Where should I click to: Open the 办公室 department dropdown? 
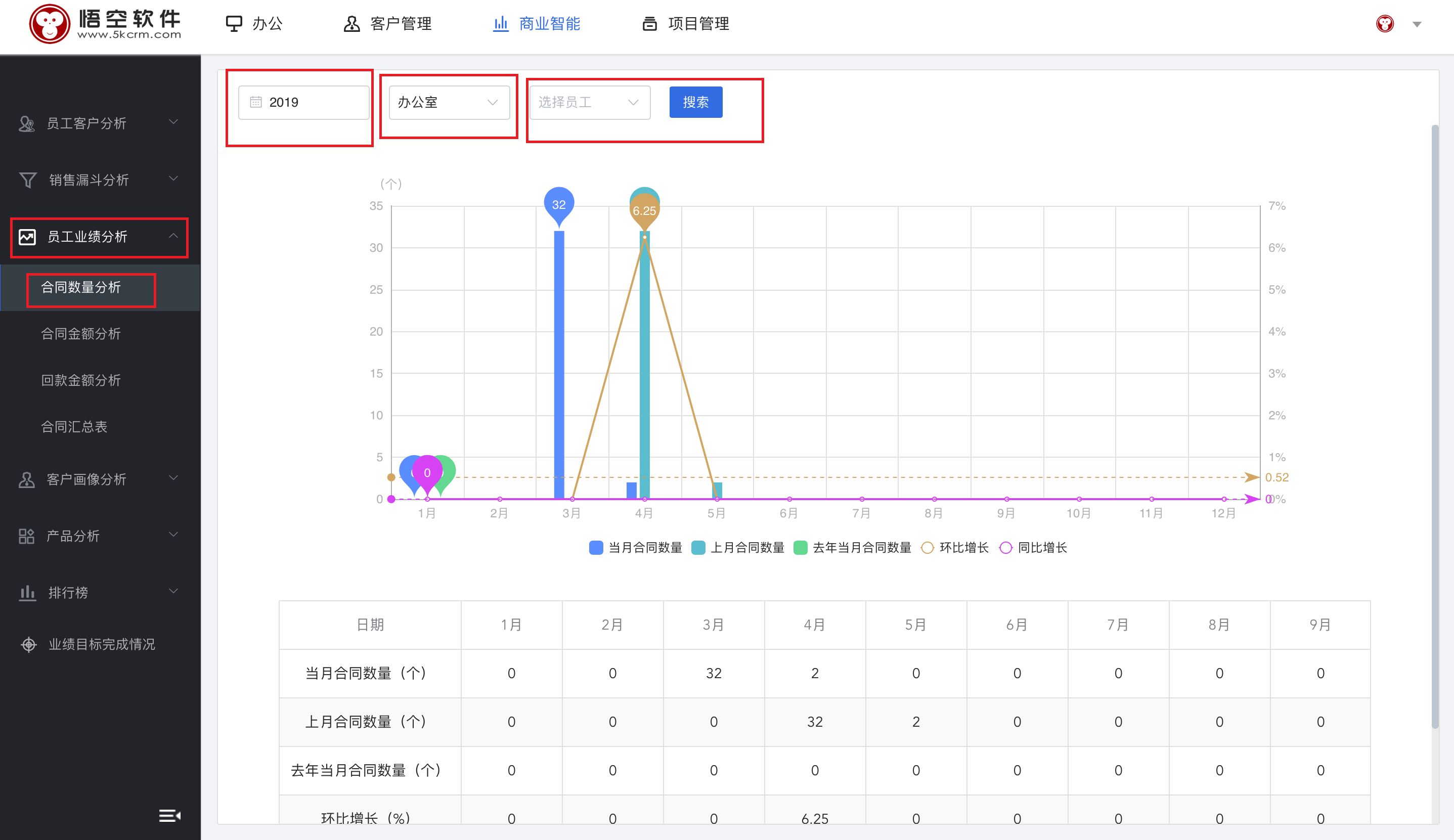(449, 103)
